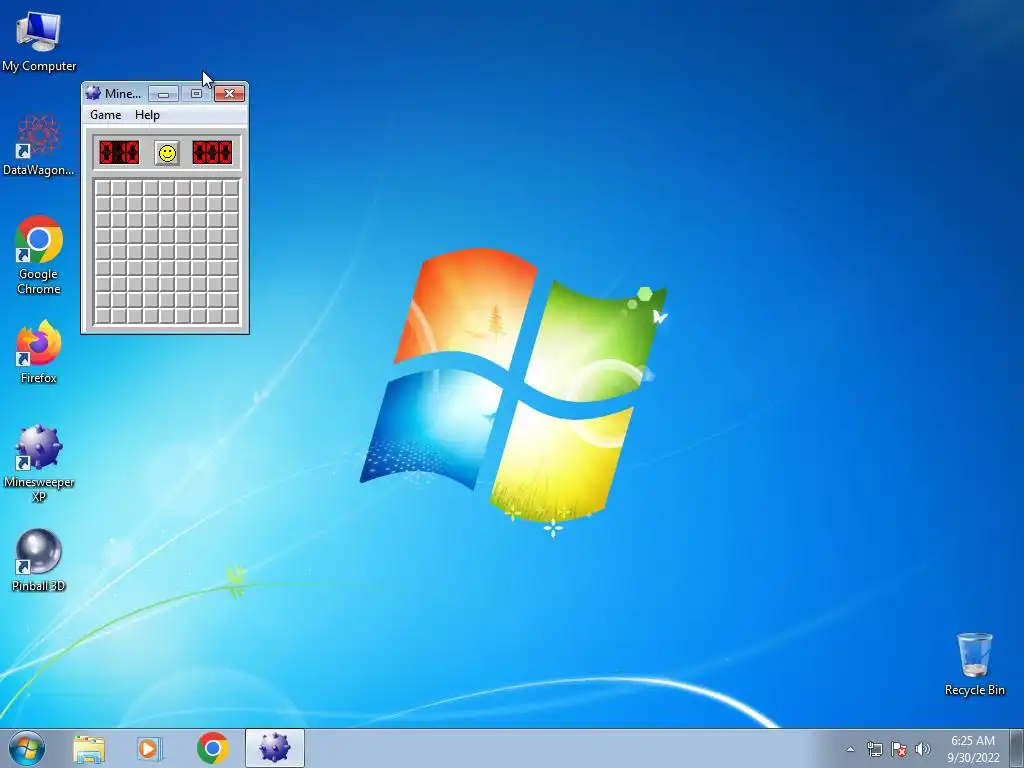Viewport: 1024px width, 768px height.
Task: Click the network status tray icon
Action: point(874,749)
